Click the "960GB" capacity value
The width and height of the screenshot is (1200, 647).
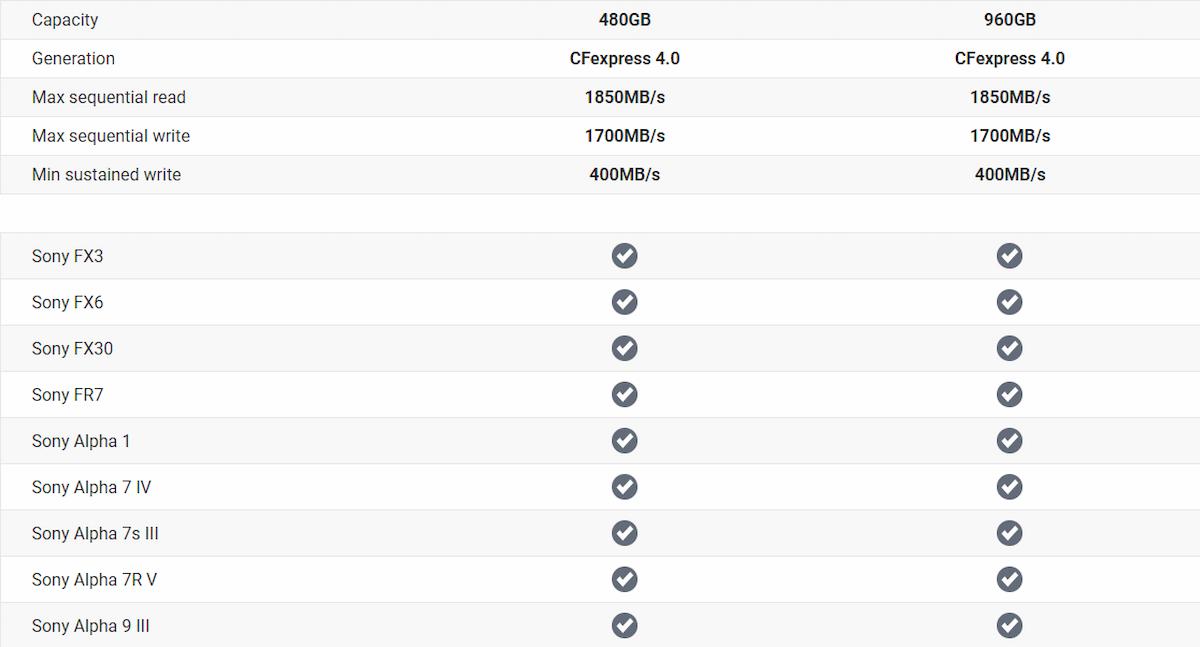coord(1010,20)
